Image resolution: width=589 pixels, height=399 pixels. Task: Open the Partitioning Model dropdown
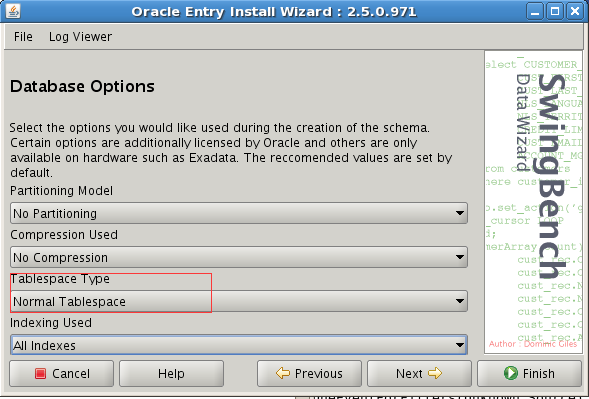[239, 213]
